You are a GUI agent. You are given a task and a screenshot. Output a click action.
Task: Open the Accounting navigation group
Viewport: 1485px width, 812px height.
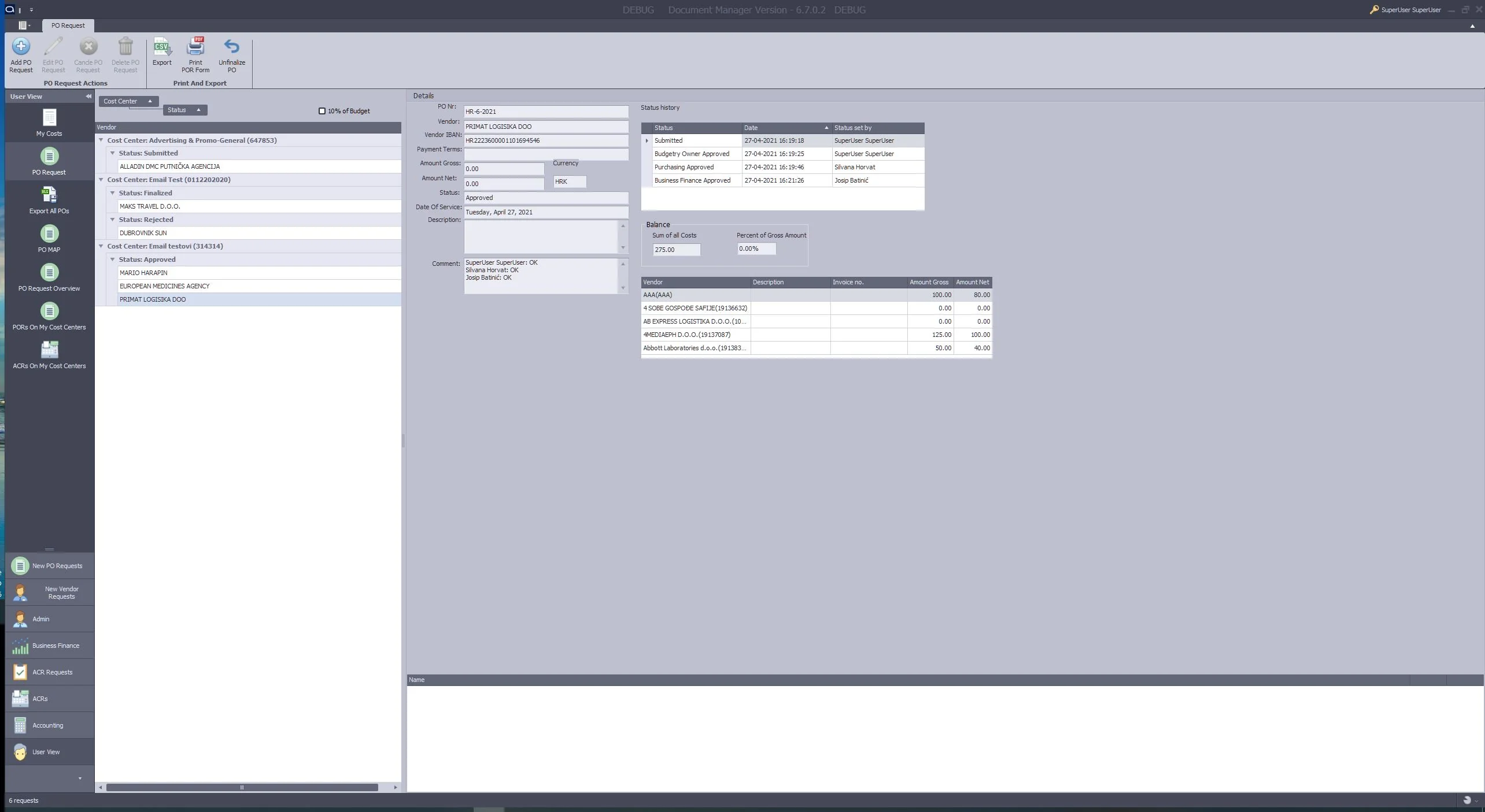pyautogui.click(x=50, y=725)
